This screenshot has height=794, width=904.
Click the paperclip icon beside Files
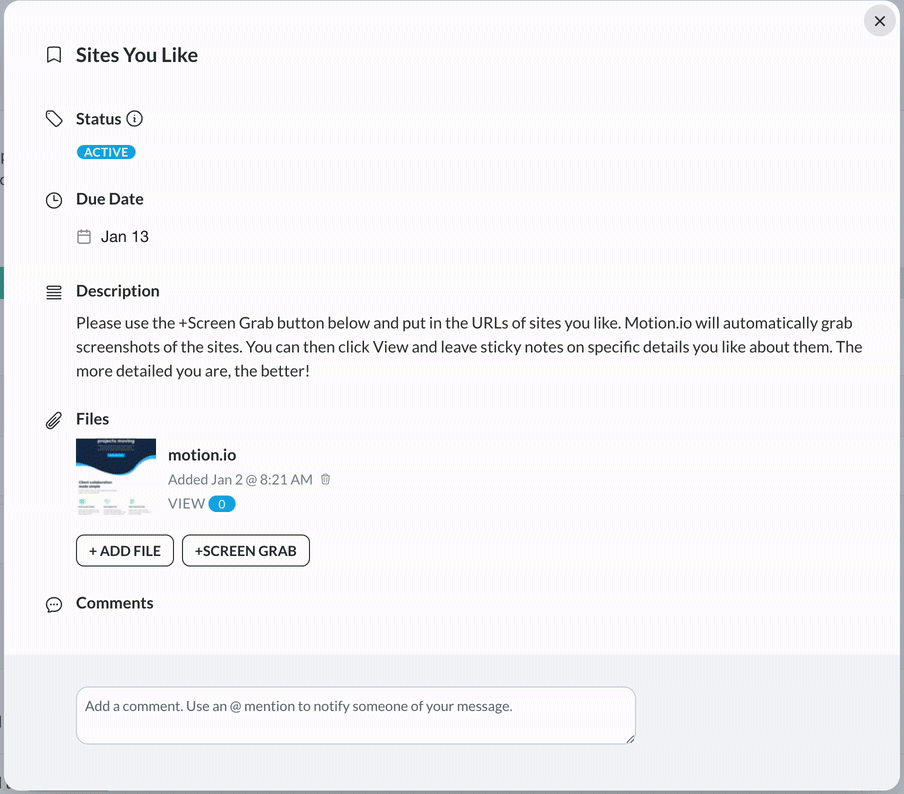click(x=54, y=420)
